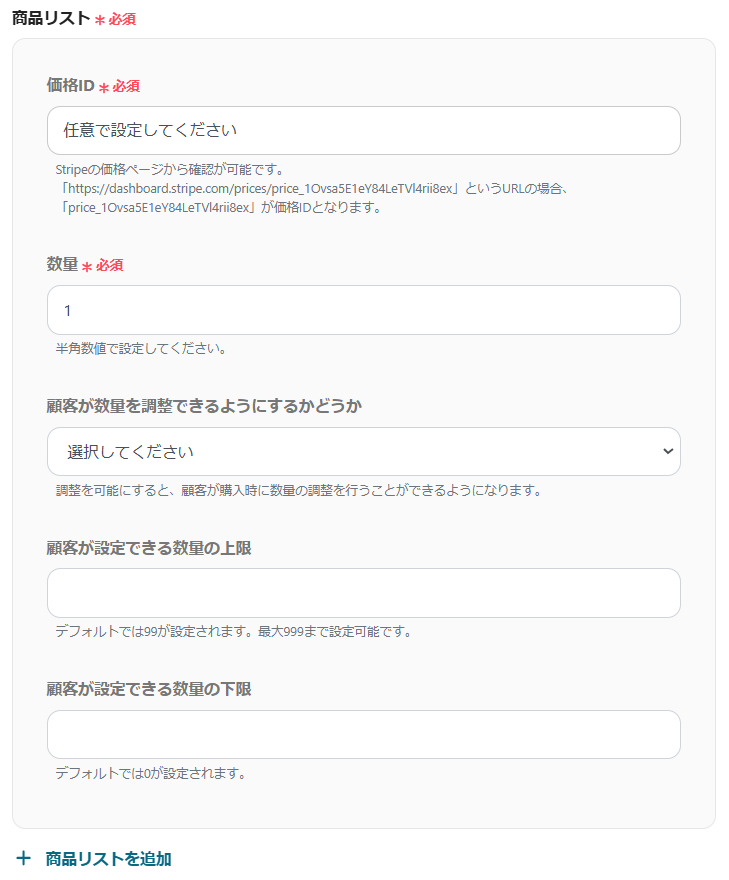Click the red asterisk beside 数量
The image size is (729, 880).
[x=87, y=266]
